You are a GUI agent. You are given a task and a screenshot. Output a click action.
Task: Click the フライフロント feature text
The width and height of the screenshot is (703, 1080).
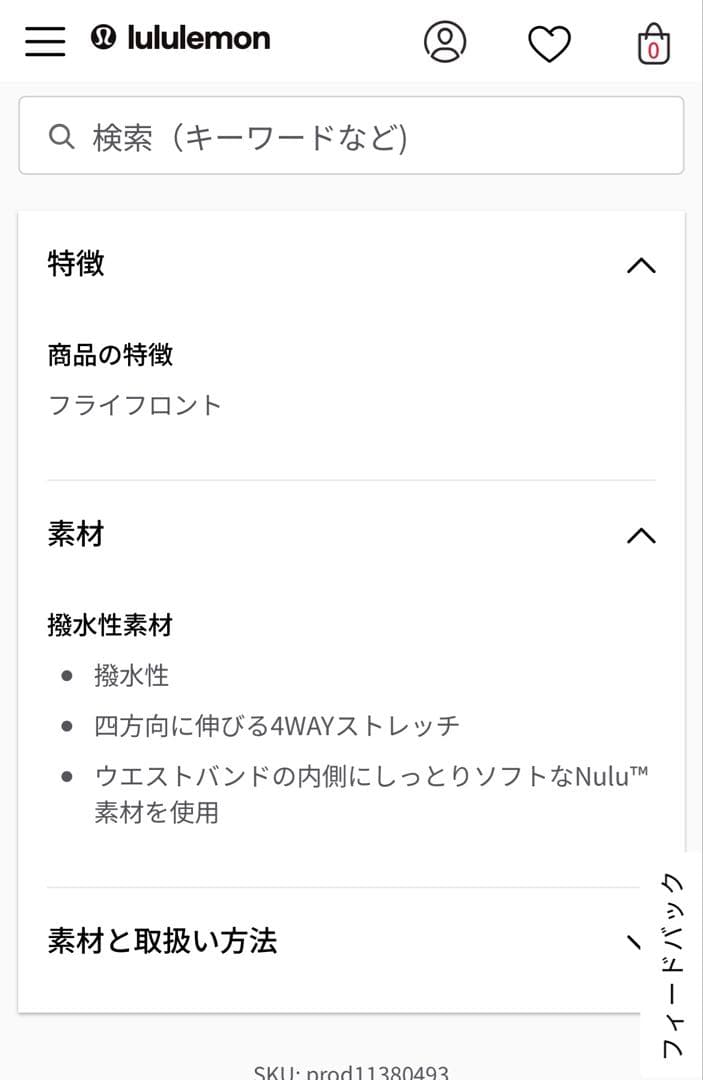coord(135,404)
